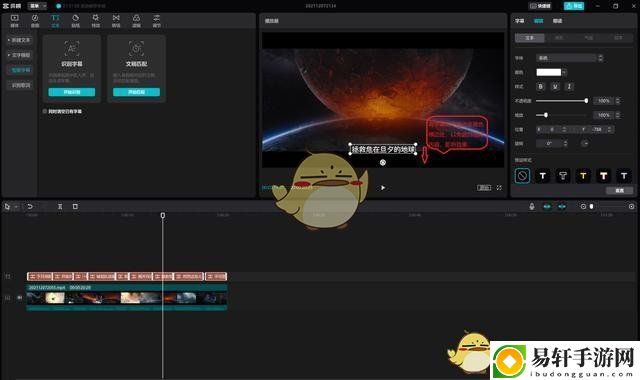Screen dimensions: 640x380
Task: Toggle the clear existing subtitles checkbox
Action: click(x=45, y=111)
